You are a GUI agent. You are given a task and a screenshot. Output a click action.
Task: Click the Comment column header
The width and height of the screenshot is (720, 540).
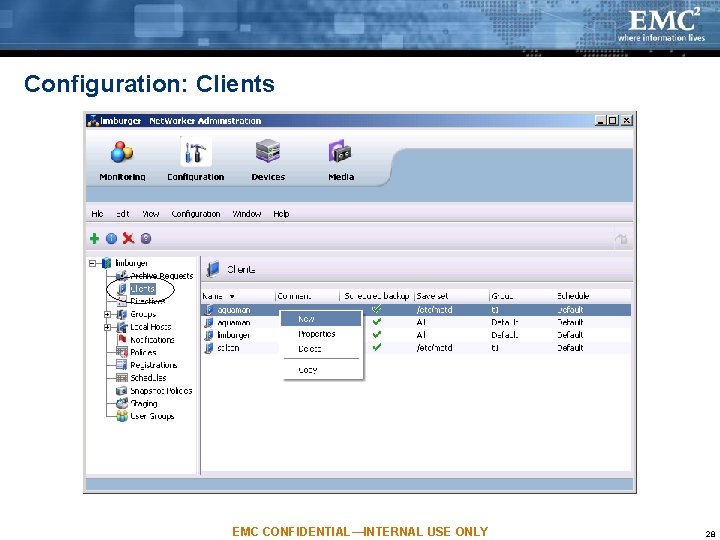307,296
